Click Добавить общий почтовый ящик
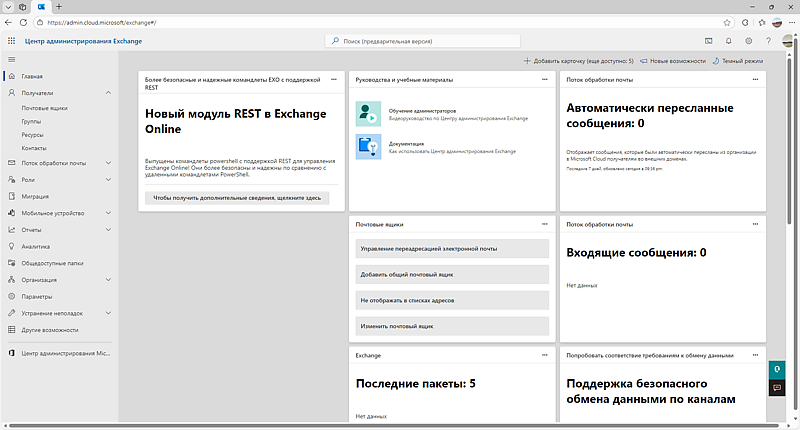The width and height of the screenshot is (800, 430). (x=452, y=274)
